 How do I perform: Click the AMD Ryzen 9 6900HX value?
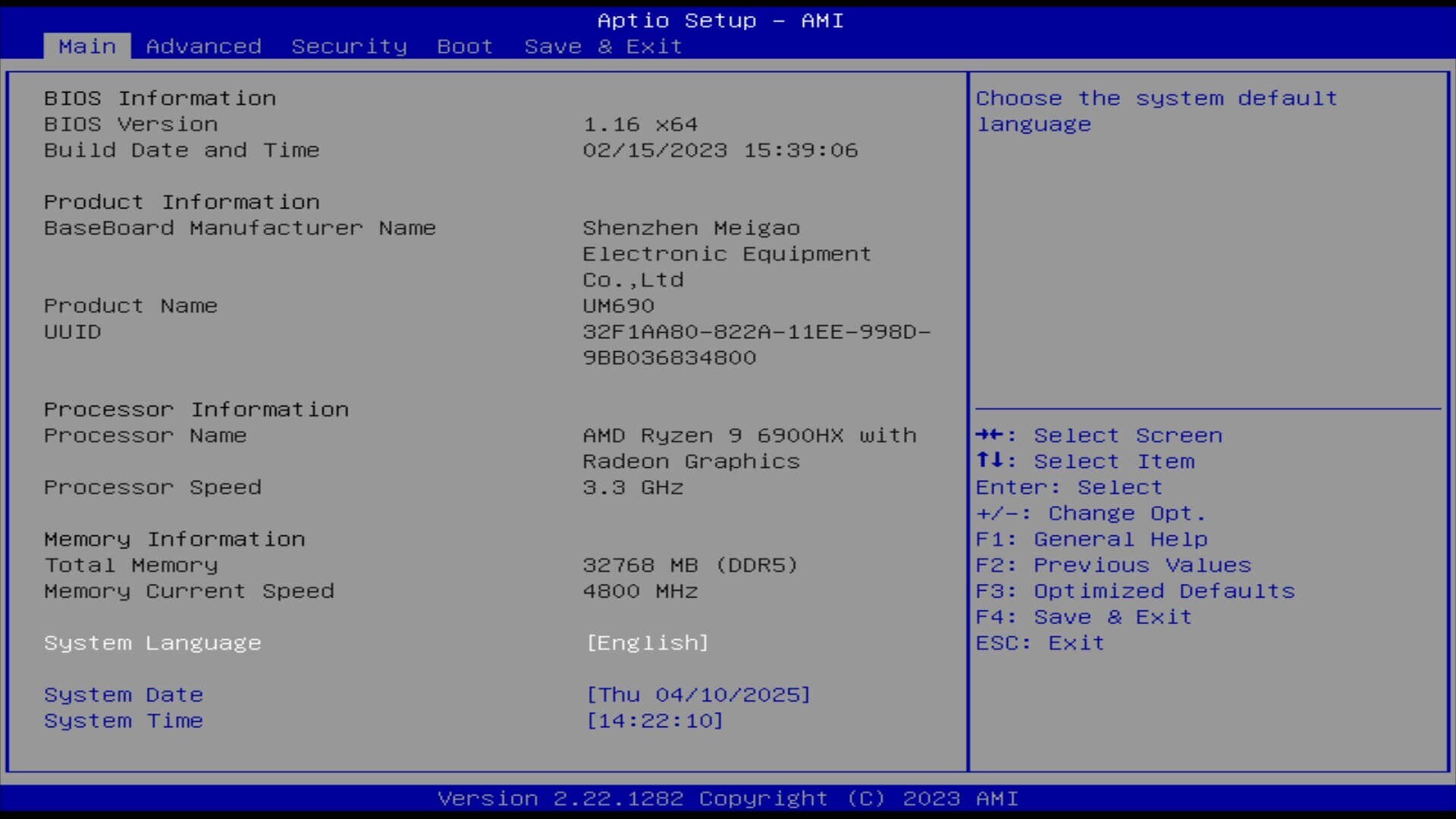tap(750, 448)
